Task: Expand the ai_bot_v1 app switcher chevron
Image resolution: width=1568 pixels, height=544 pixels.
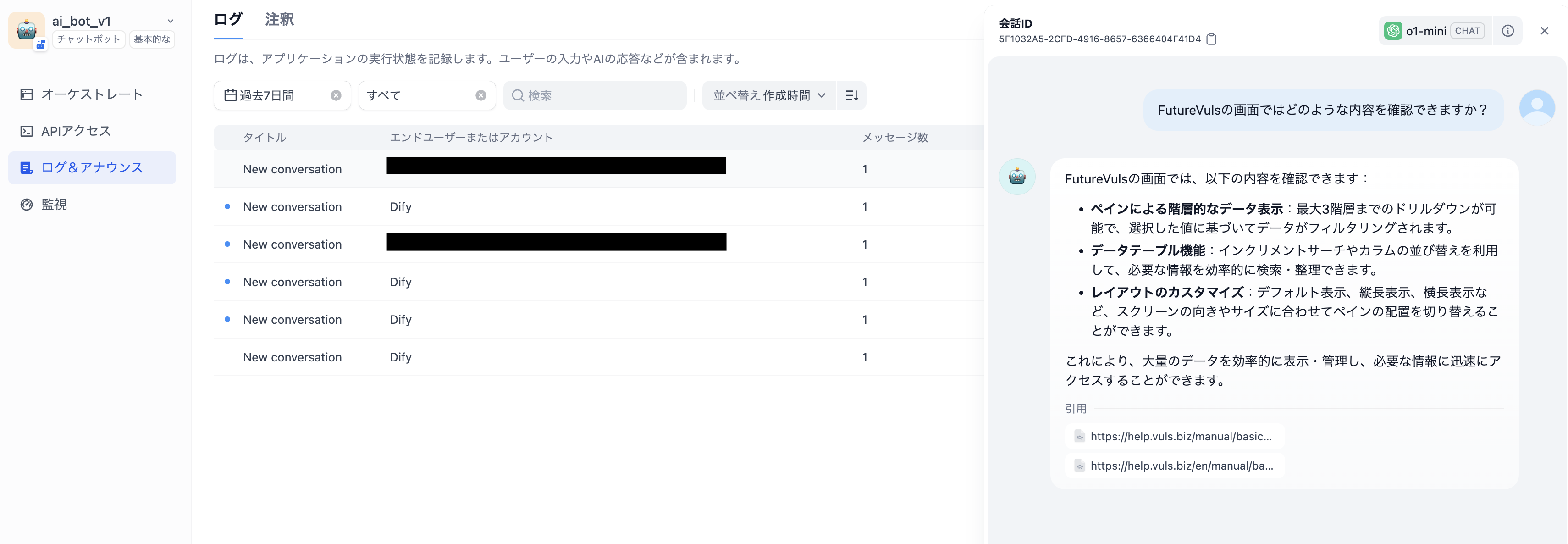Action: tap(171, 21)
